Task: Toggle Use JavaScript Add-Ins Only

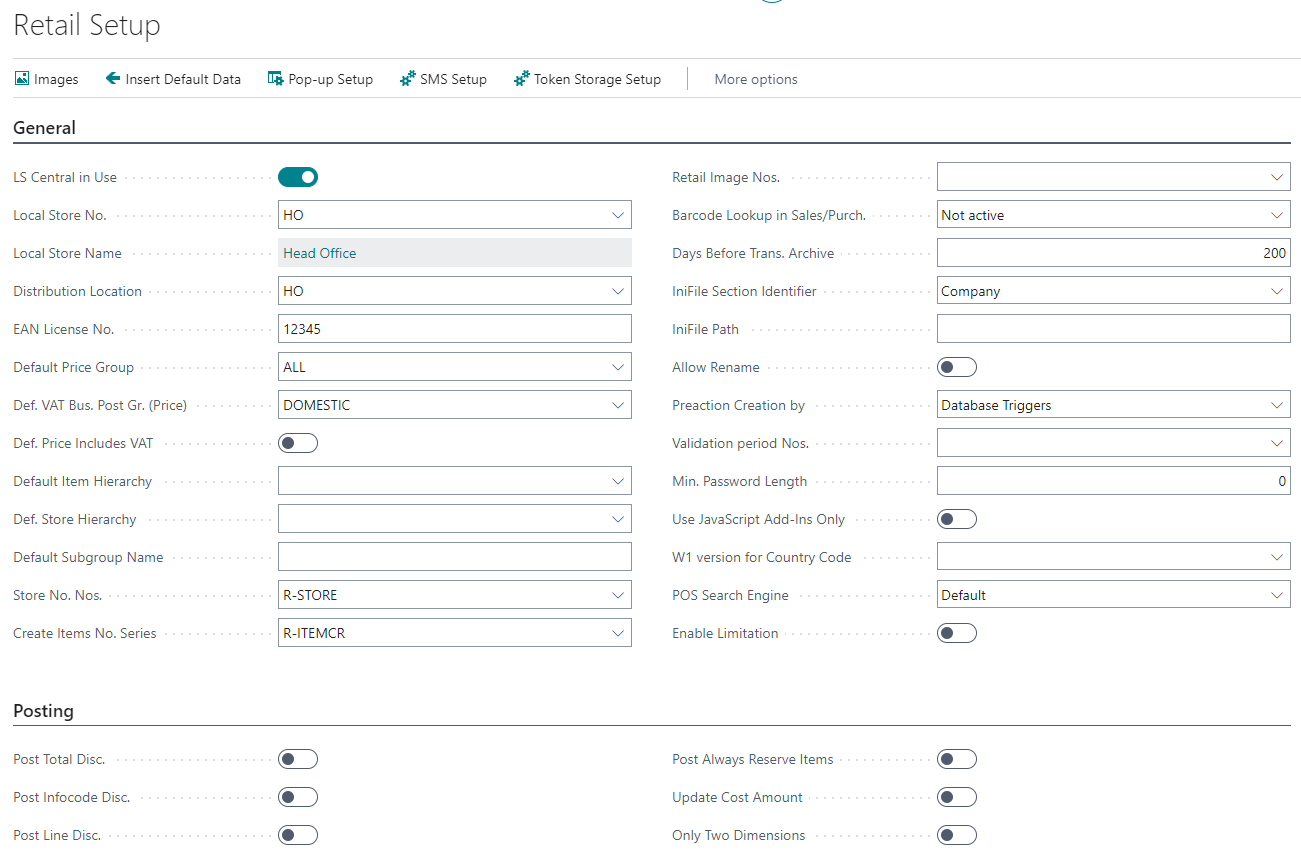Action: 956,519
